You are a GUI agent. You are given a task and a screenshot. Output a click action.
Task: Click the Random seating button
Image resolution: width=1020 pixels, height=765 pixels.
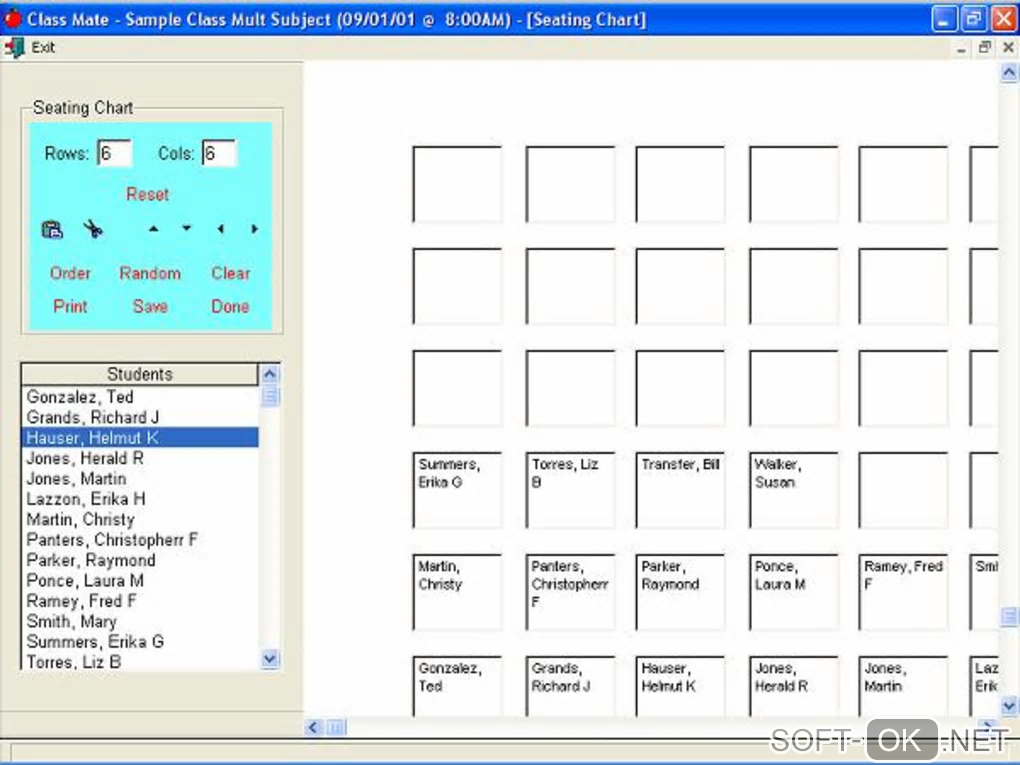coord(150,273)
